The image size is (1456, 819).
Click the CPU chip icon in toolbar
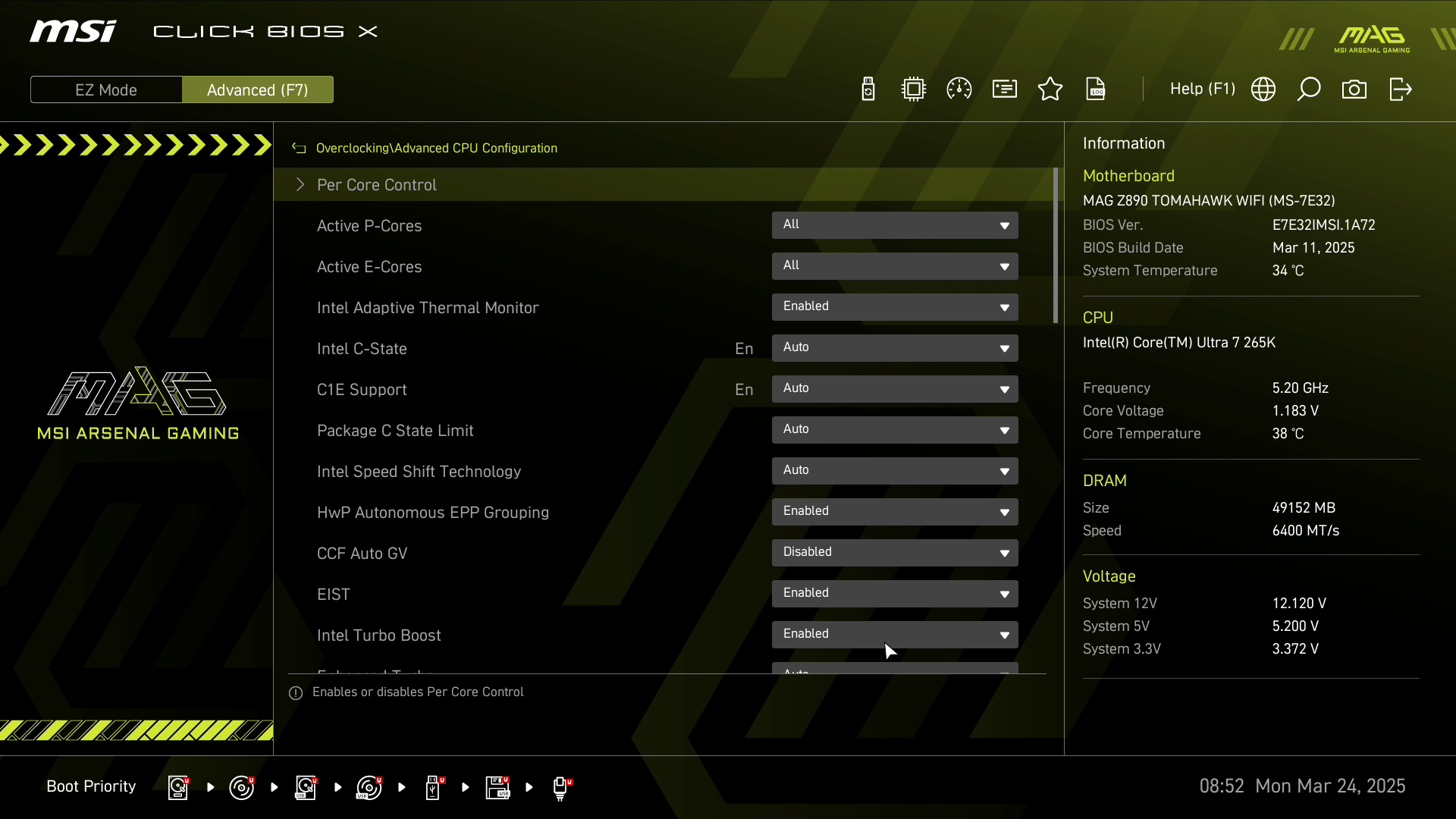click(x=914, y=89)
